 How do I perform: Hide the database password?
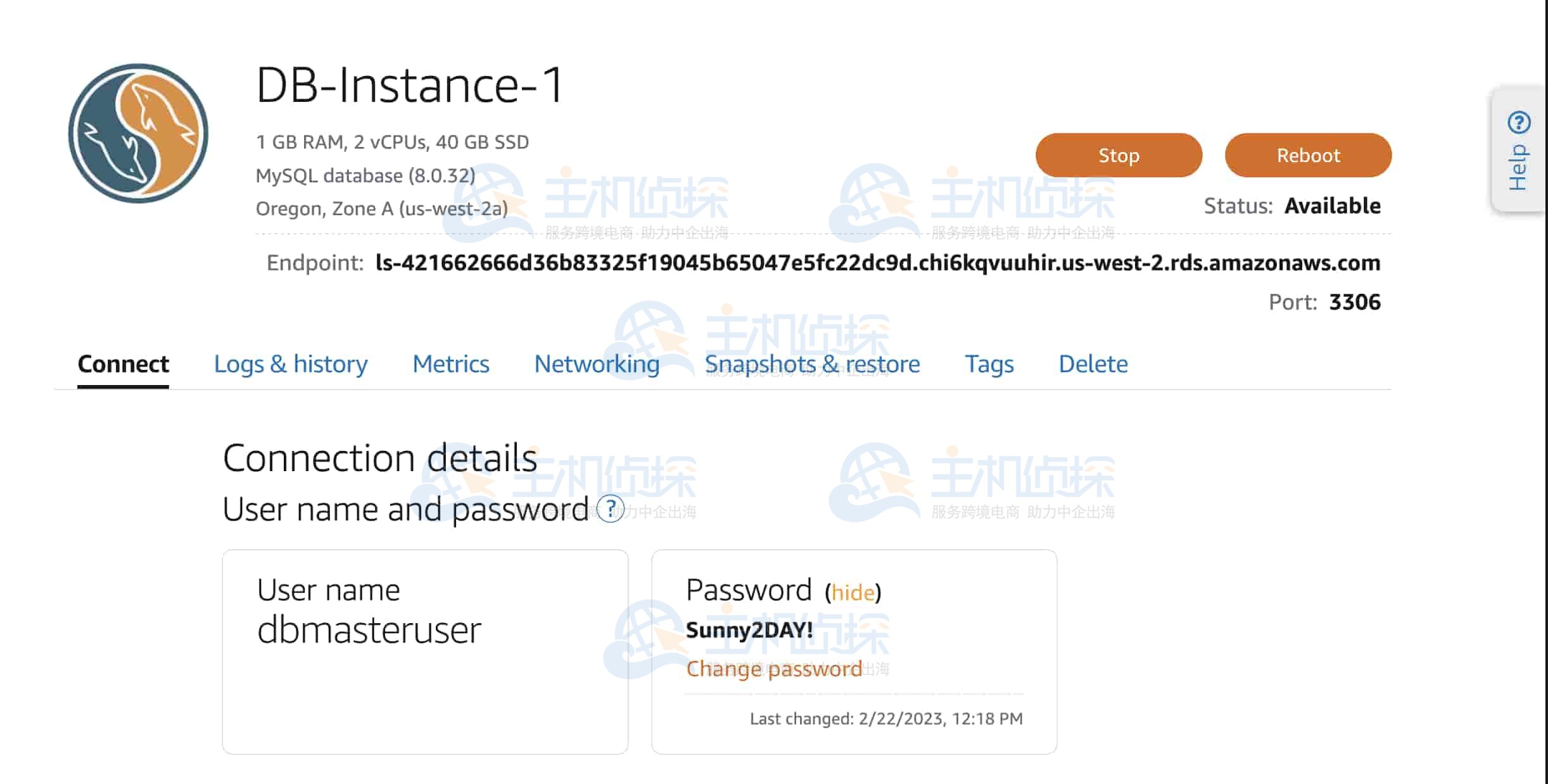(853, 593)
